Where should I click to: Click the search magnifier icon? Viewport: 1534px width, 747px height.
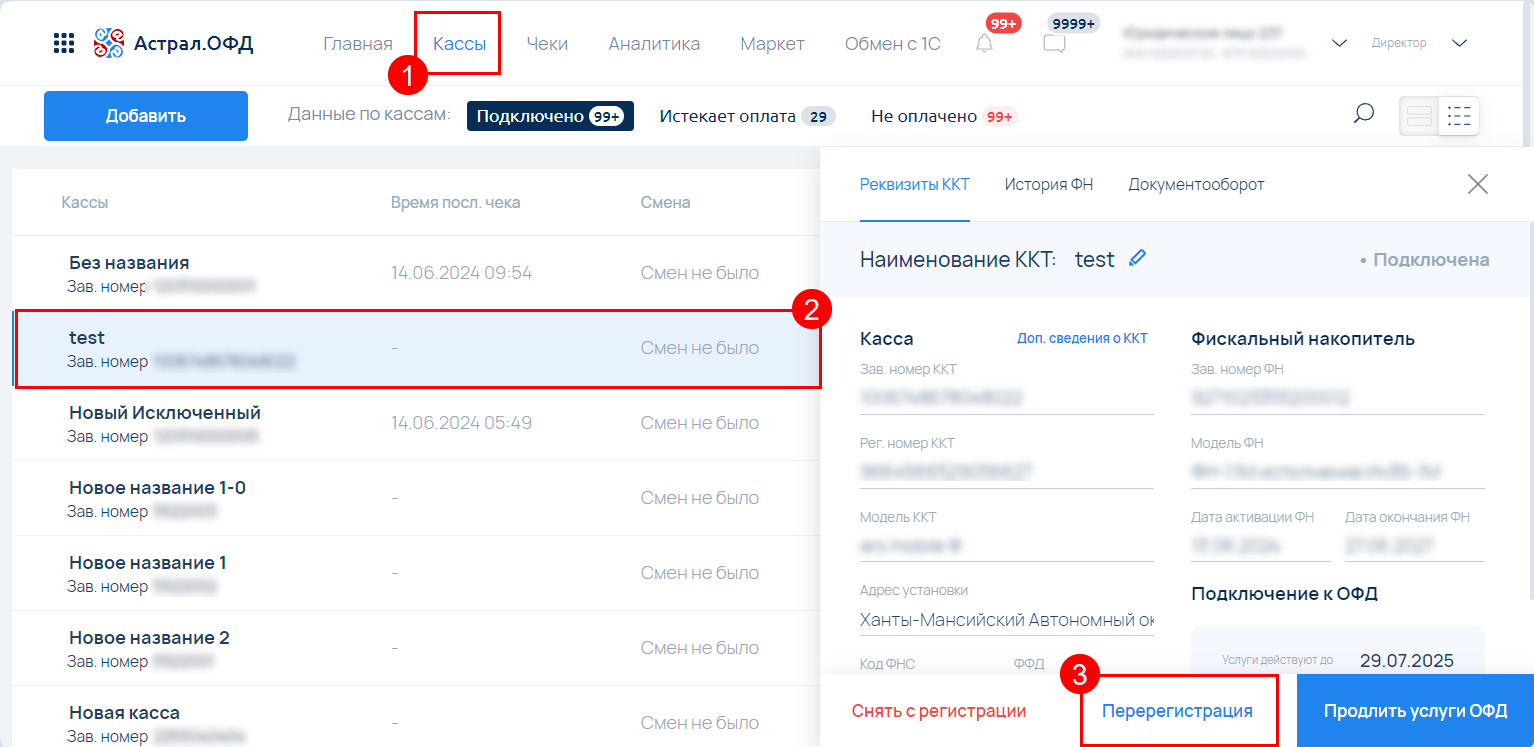click(1363, 115)
